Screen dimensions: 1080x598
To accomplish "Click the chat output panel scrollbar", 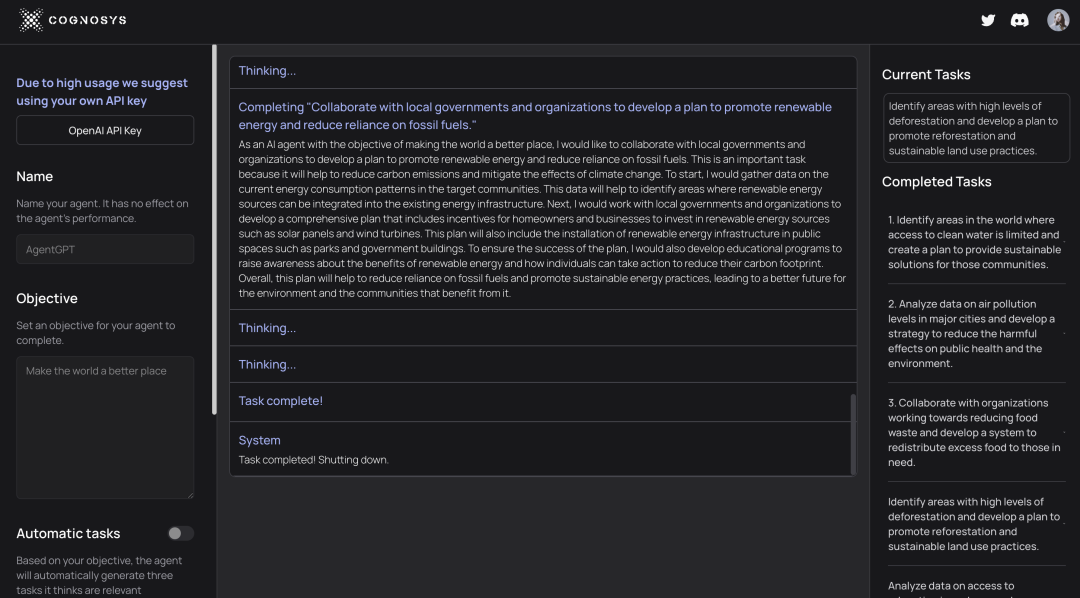I will pyautogui.click(x=853, y=434).
